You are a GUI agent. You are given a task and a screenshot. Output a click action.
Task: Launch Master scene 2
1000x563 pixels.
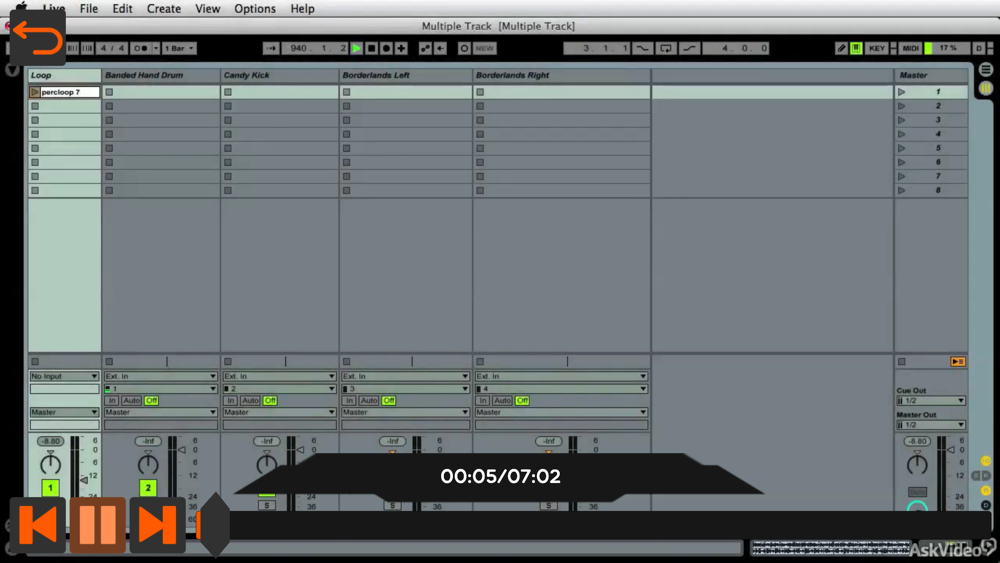(902, 106)
